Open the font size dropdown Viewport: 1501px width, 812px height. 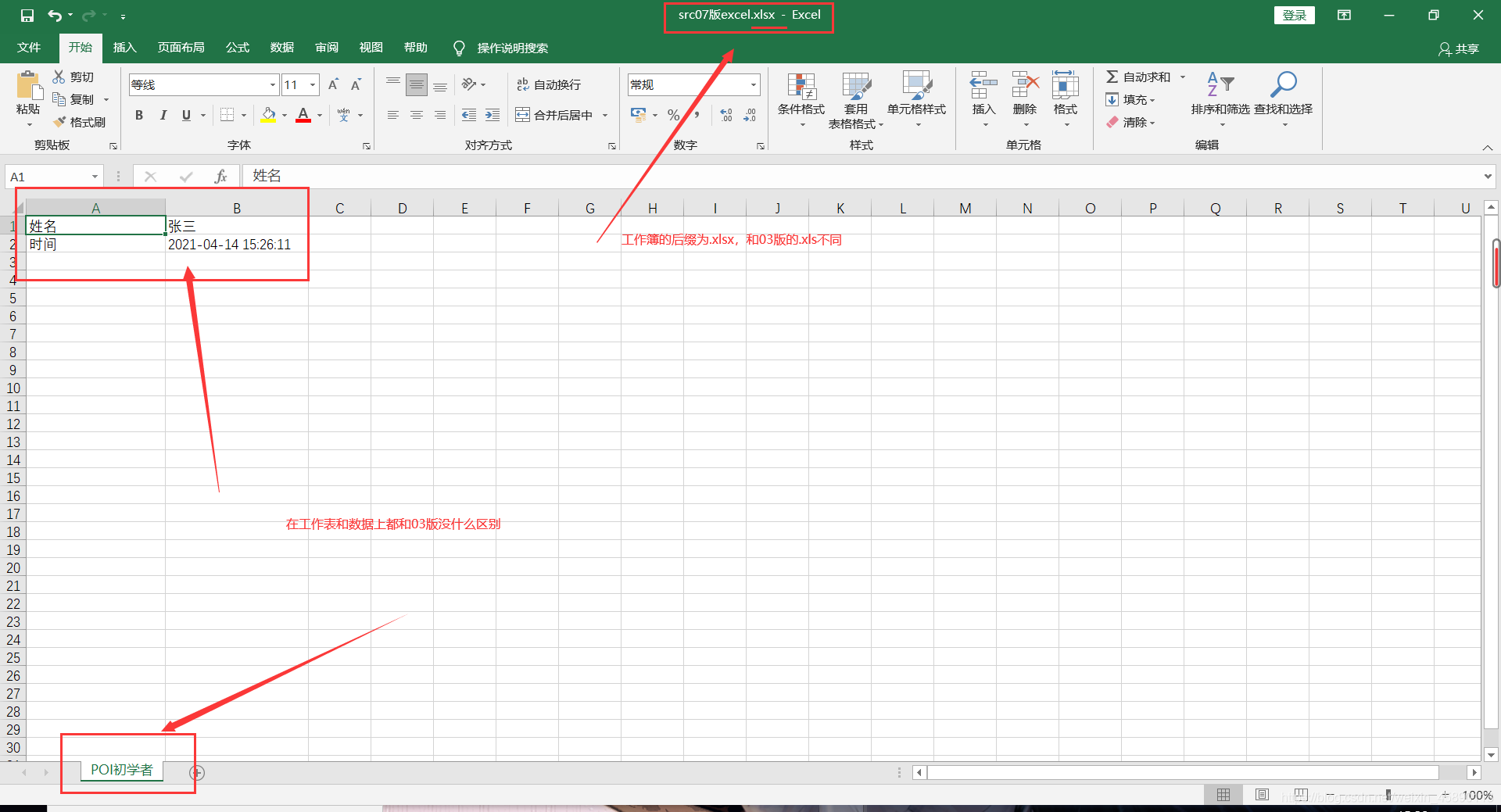click(313, 84)
